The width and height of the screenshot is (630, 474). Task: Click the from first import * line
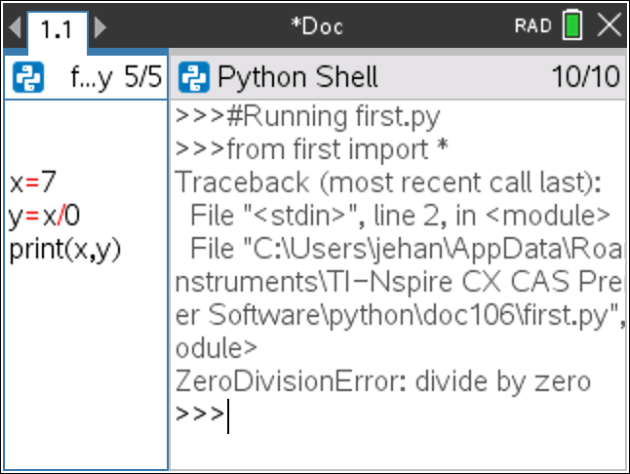[x=312, y=149]
